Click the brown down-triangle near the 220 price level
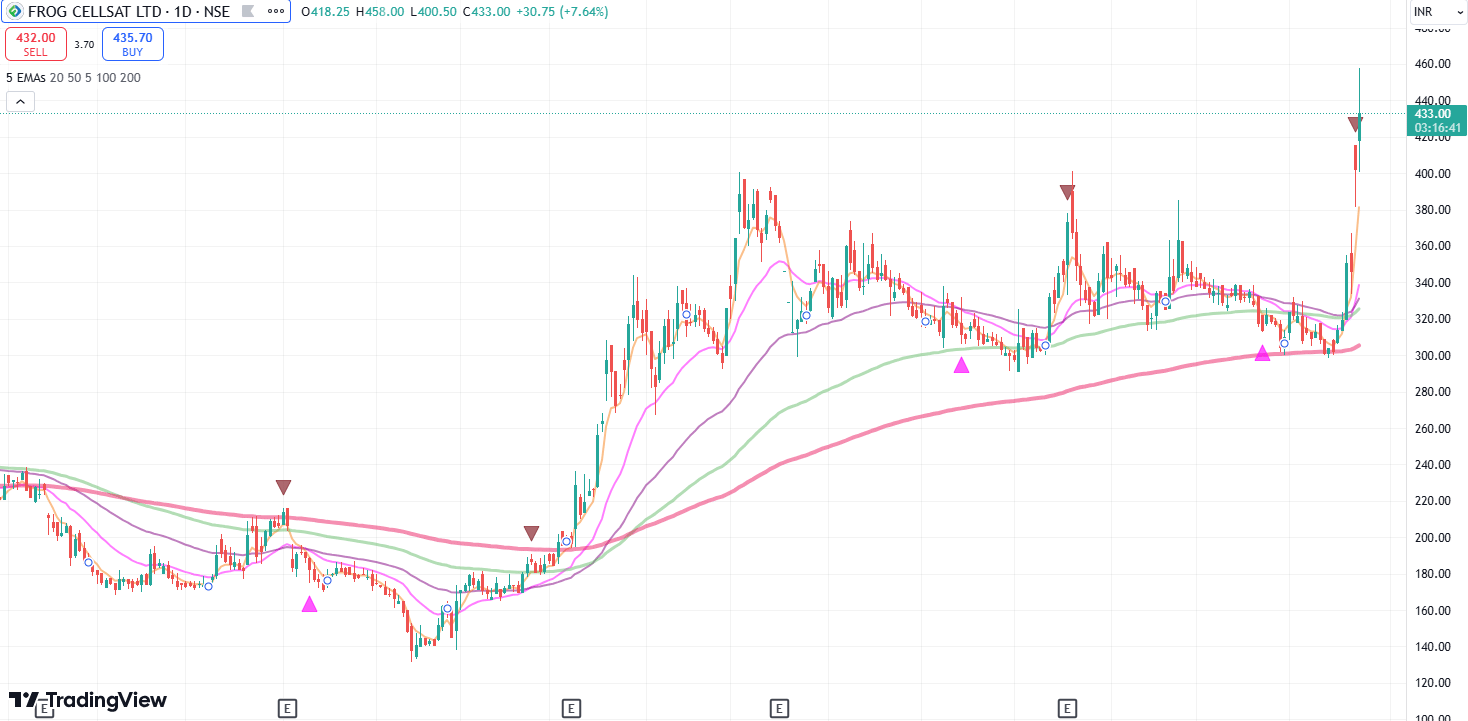The width and height of the screenshot is (1468, 721). (283, 487)
